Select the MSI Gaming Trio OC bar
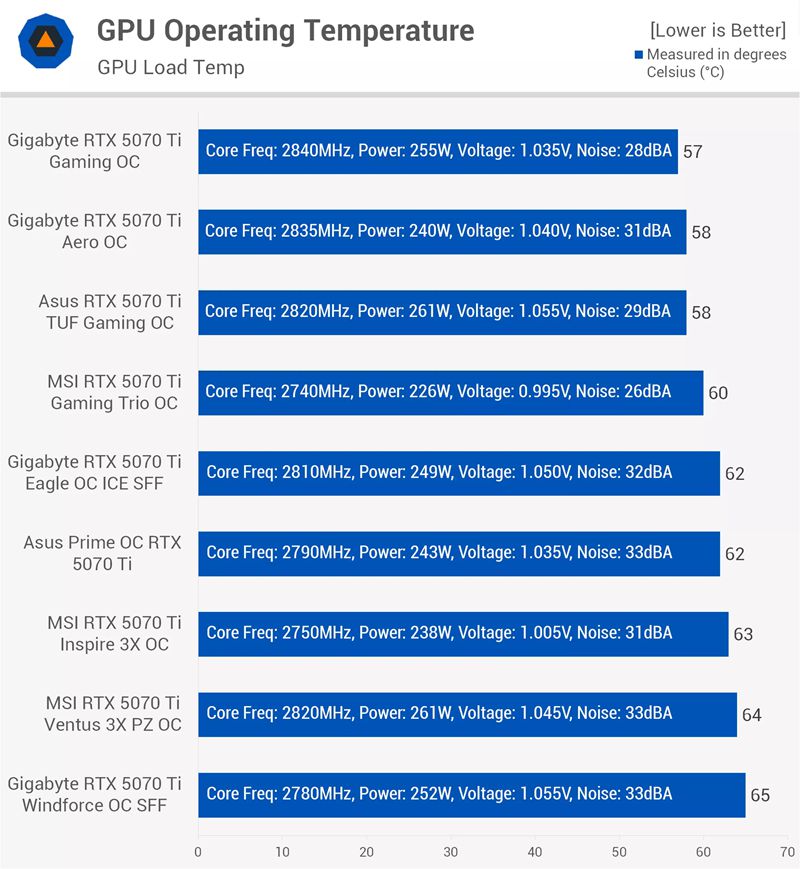 [450, 392]
